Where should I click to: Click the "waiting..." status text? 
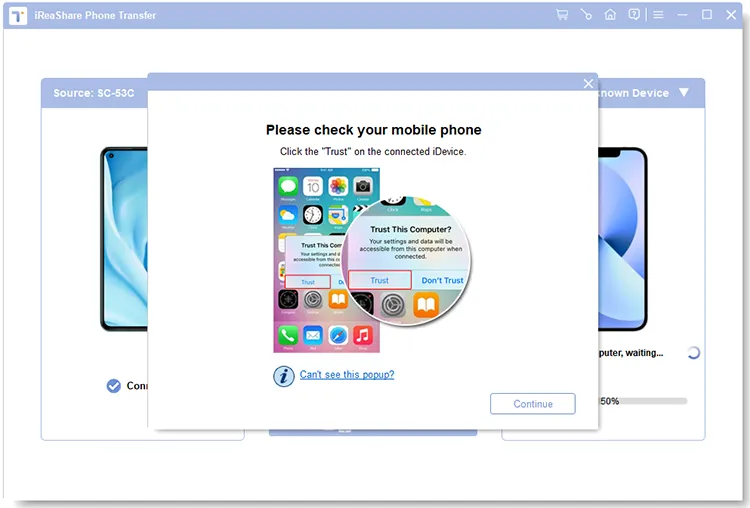click(644, 353)
